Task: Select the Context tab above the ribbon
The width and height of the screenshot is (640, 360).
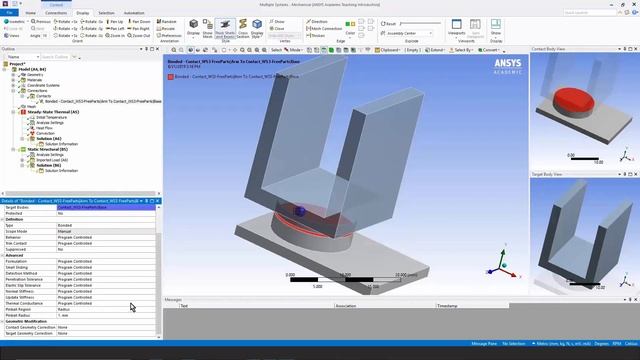Action: pyautogui.click(x=56, y=4)
